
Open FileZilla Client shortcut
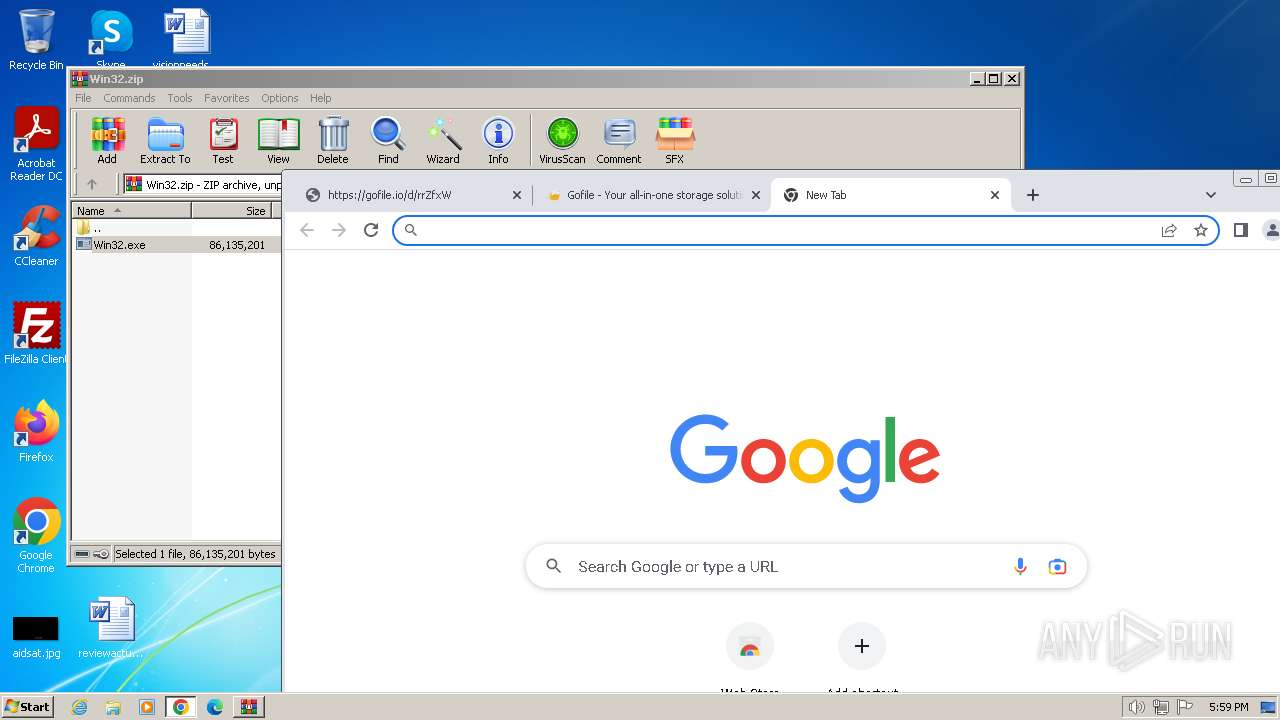[36, 333]
